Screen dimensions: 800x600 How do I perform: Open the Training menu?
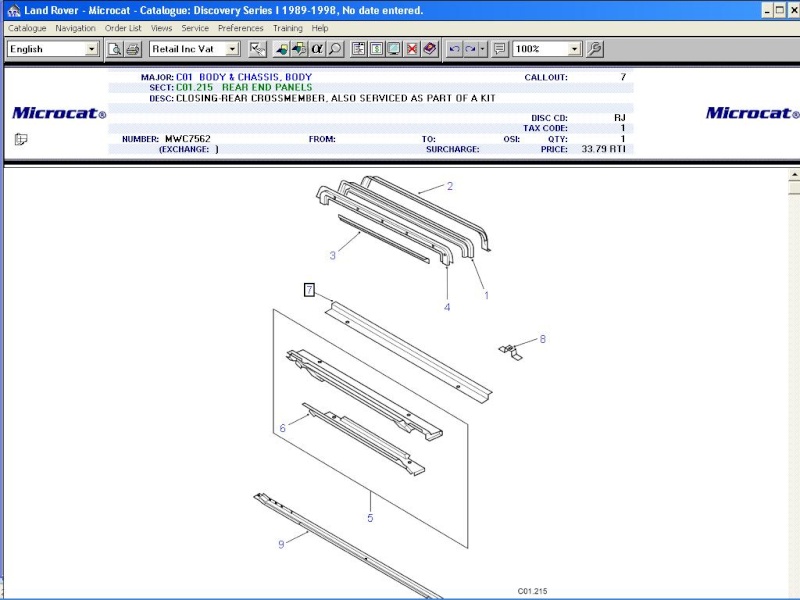tap(288, 28)
